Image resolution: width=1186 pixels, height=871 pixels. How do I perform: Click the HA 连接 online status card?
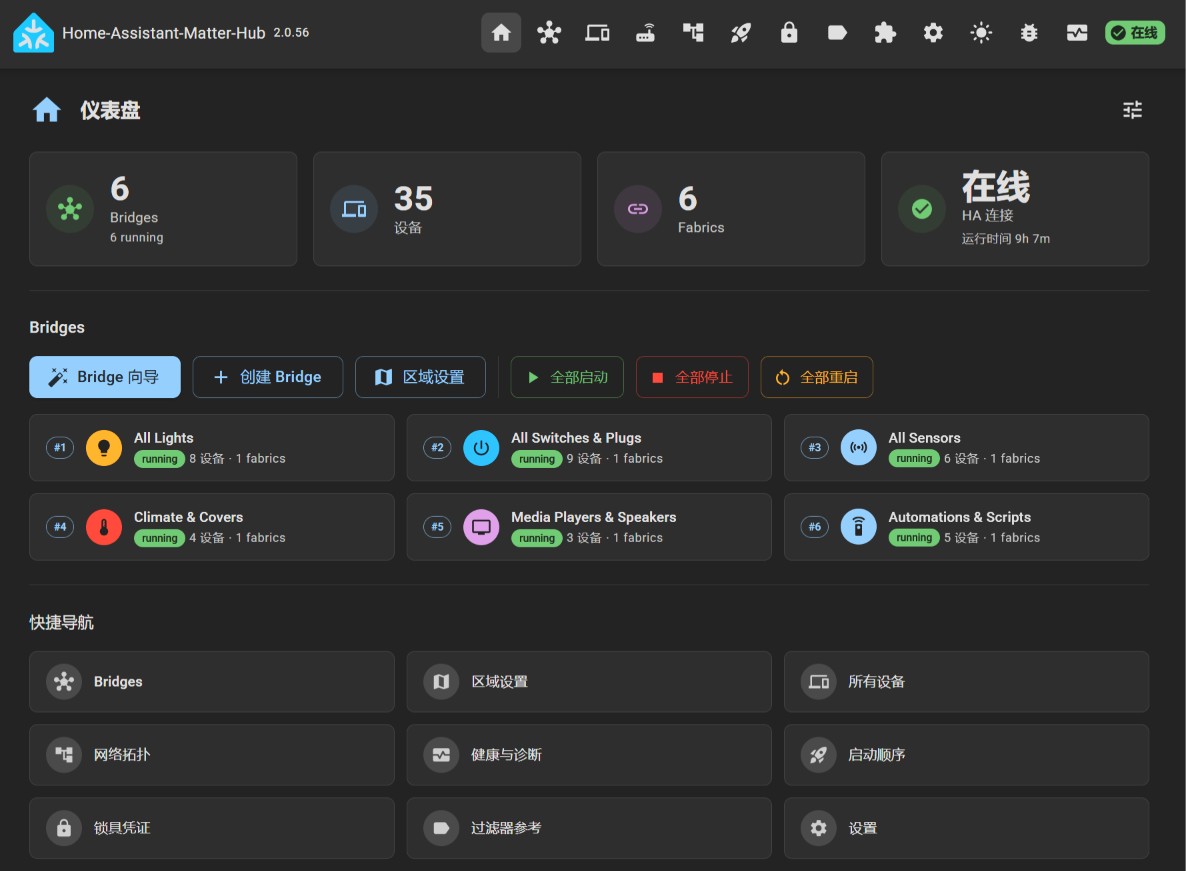(x=1015, y=209)
